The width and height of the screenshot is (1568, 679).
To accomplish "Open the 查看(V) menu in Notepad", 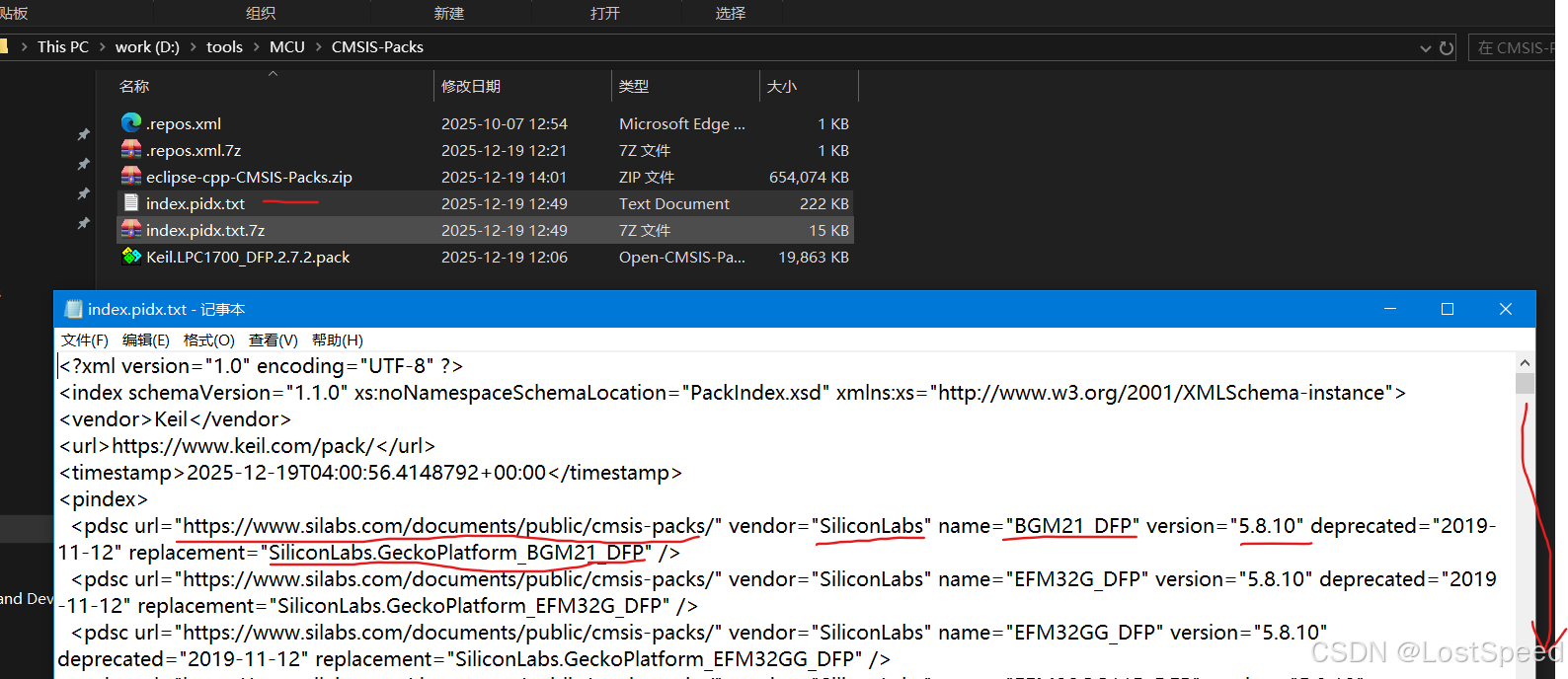I will coord(274,339).
